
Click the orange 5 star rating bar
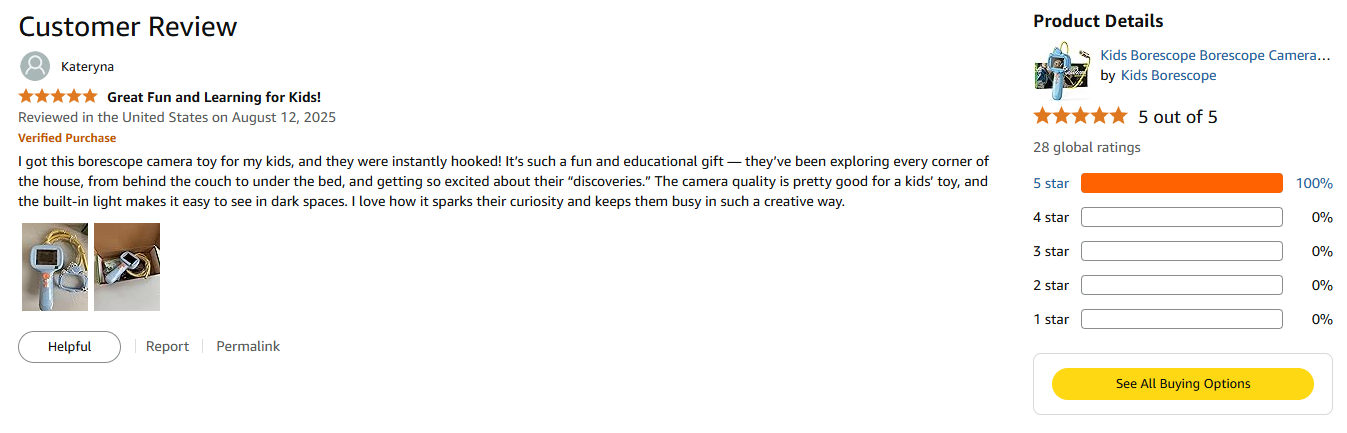(x=1181, y=183)
